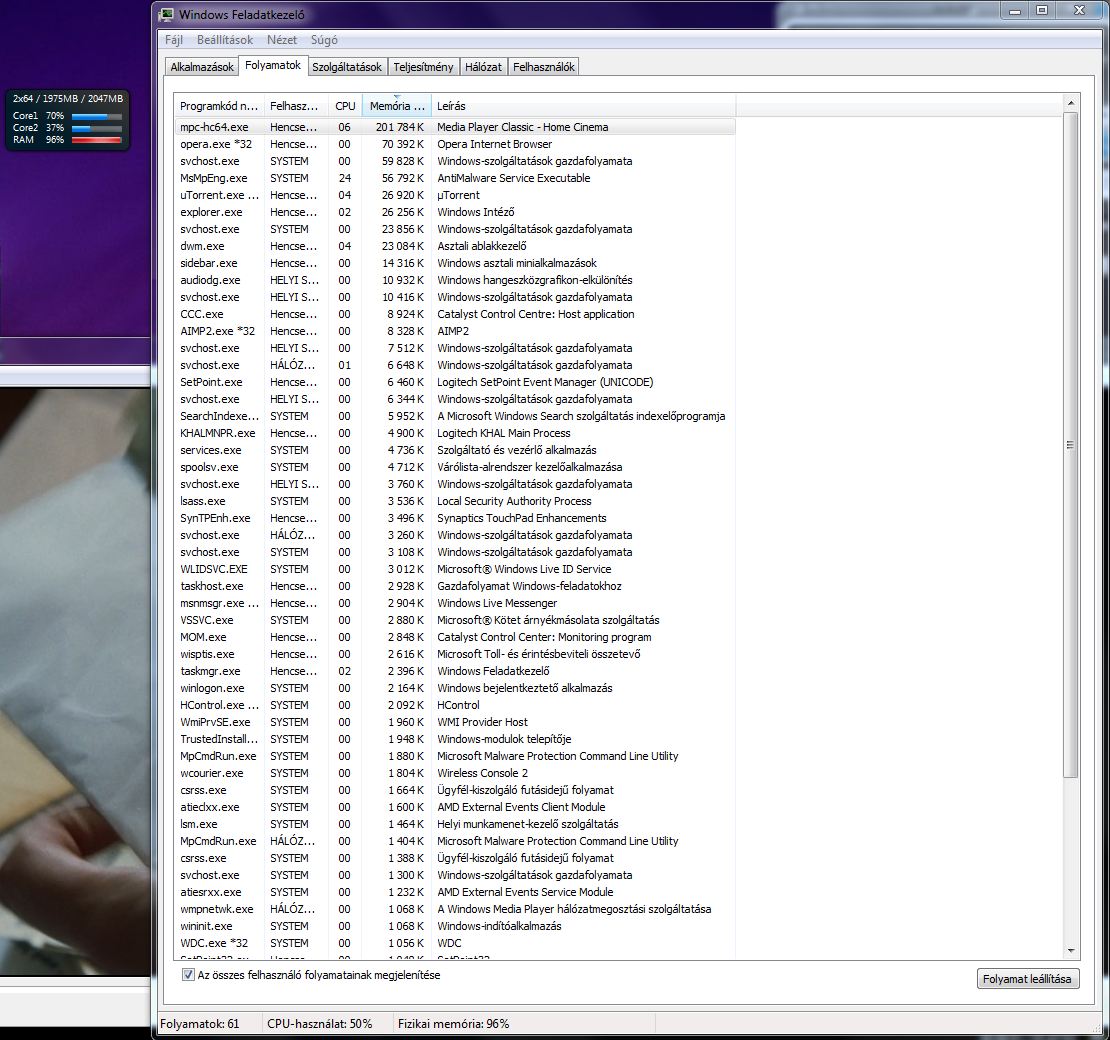Sort by Memória column header
The width and height of the screenshot is (1110, 1040).
point(396,105)
